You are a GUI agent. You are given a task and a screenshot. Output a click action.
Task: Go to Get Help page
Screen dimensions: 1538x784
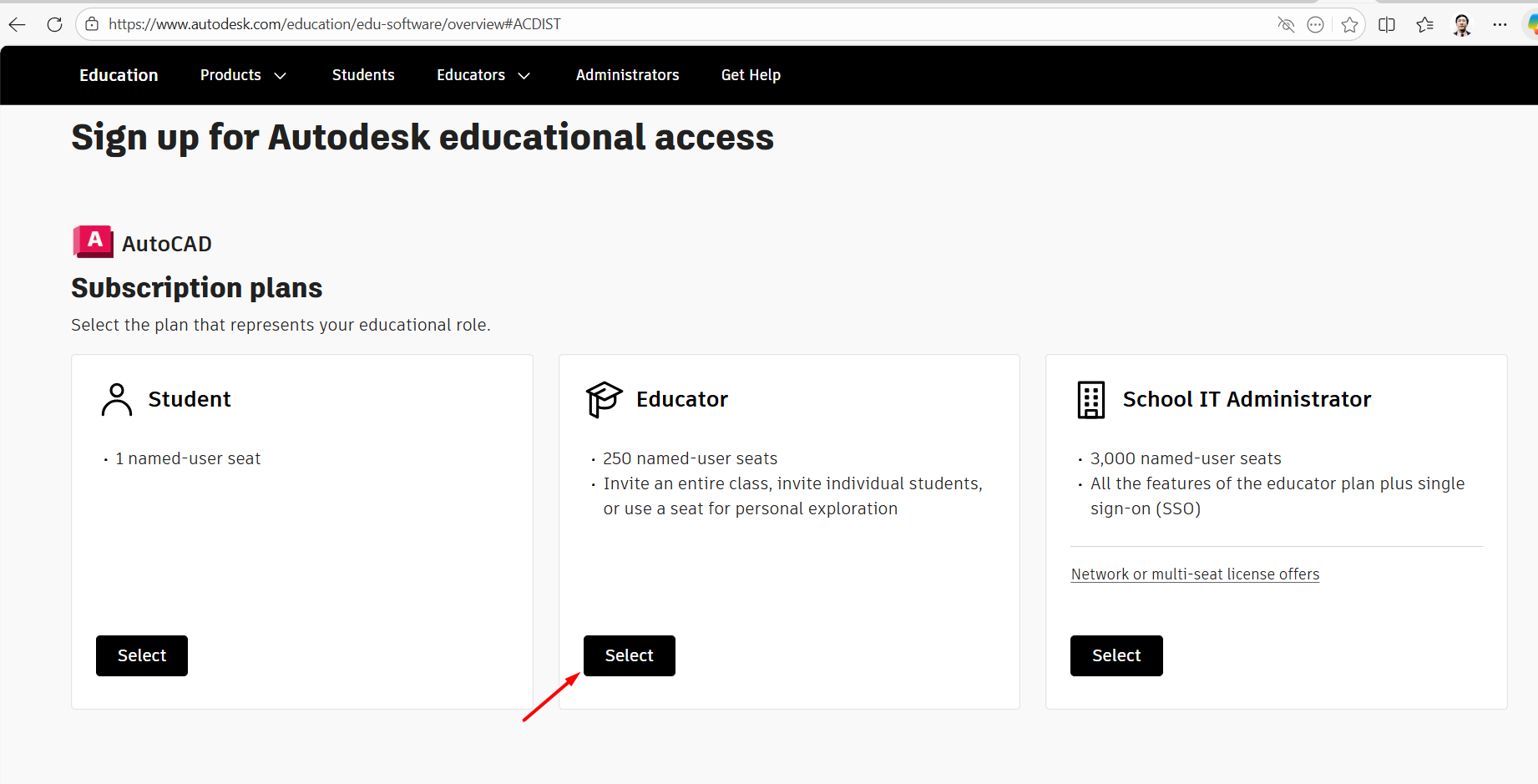(751, 75)
